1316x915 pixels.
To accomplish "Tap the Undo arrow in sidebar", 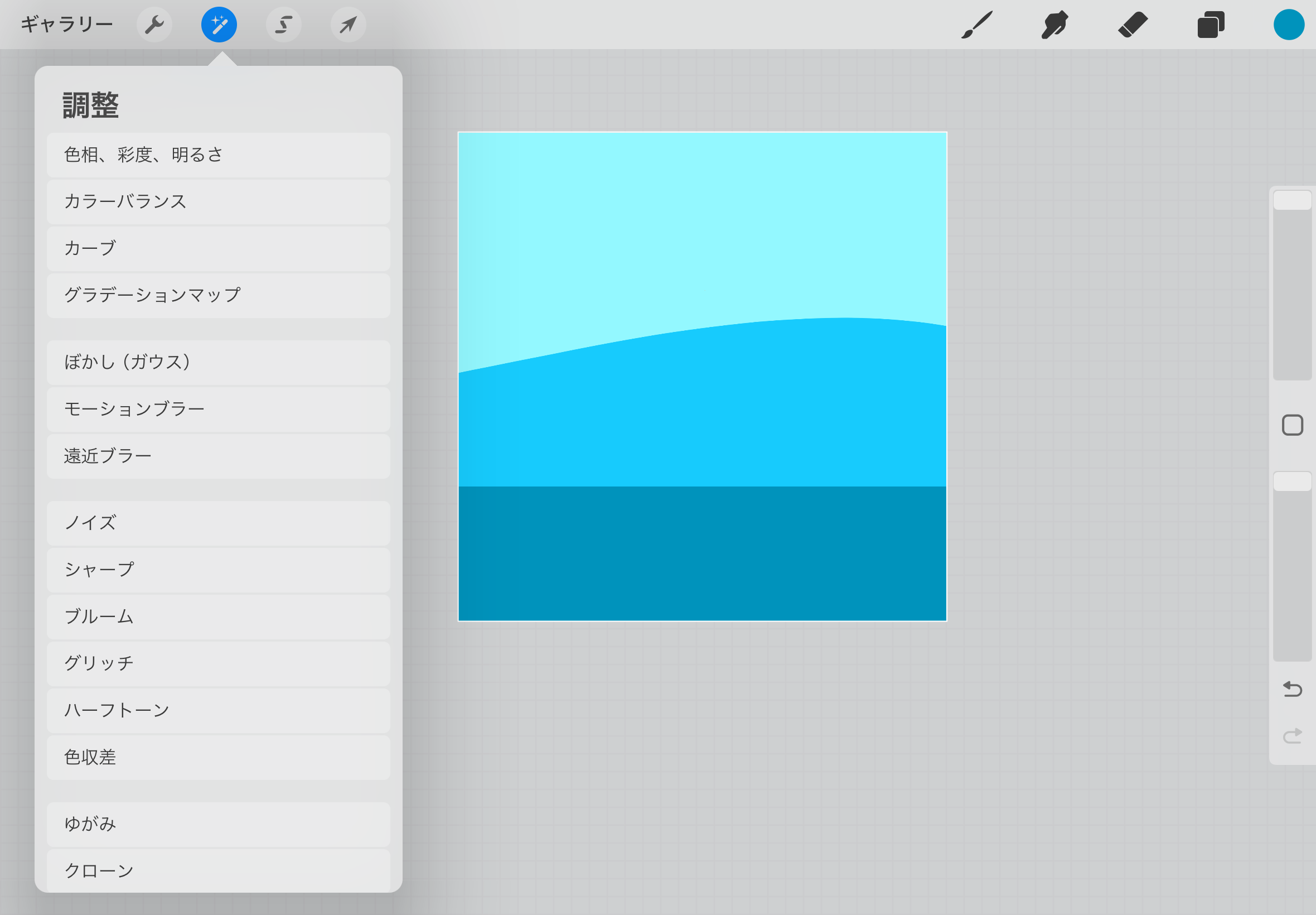I will [x=1292, y=688].
